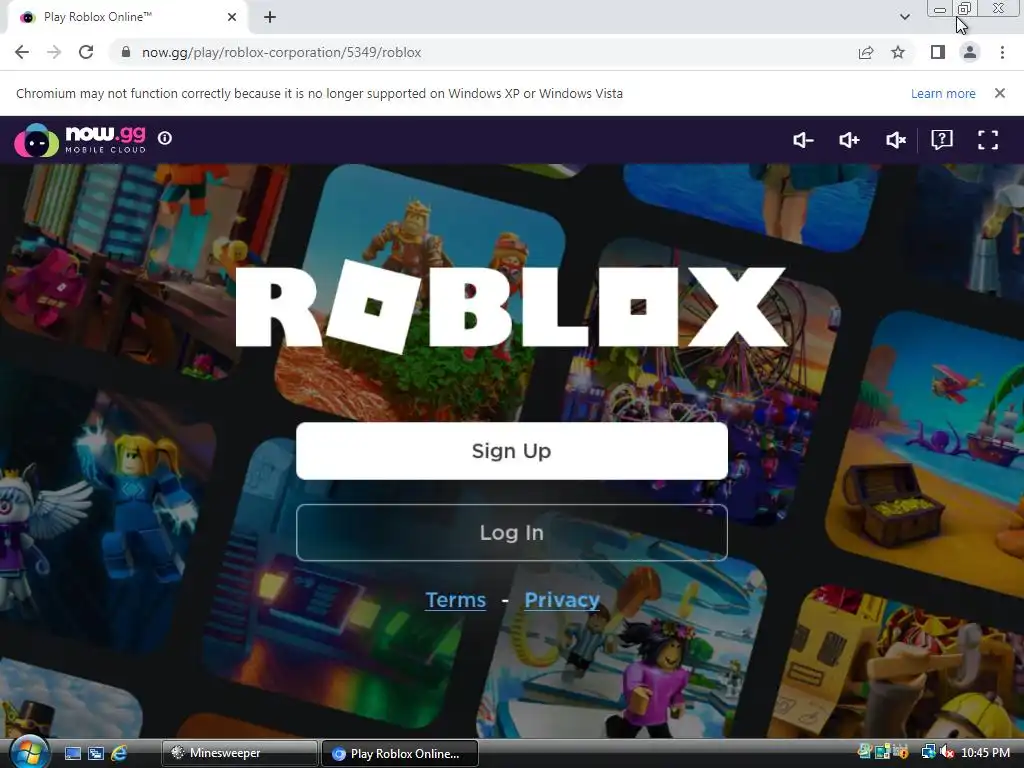
Task: Click the now.gg Mobile Cloud logo
Action: click(x=80, y=140)
